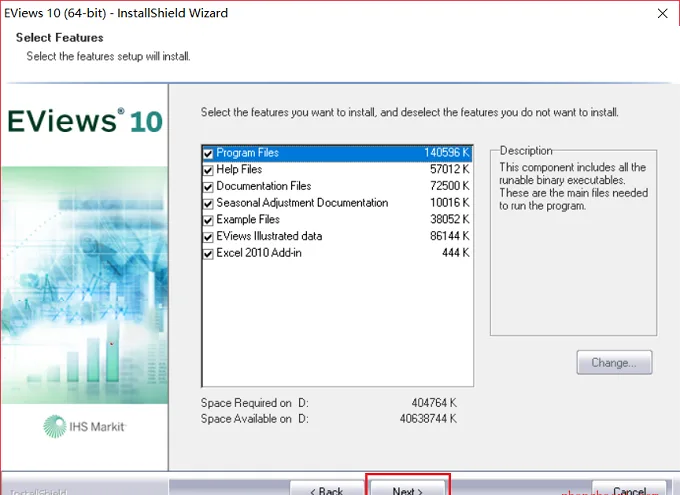Click the 86144 K size value
This screenshot has width=680, height=495.
pyautogui.click(x=450, y=236)
